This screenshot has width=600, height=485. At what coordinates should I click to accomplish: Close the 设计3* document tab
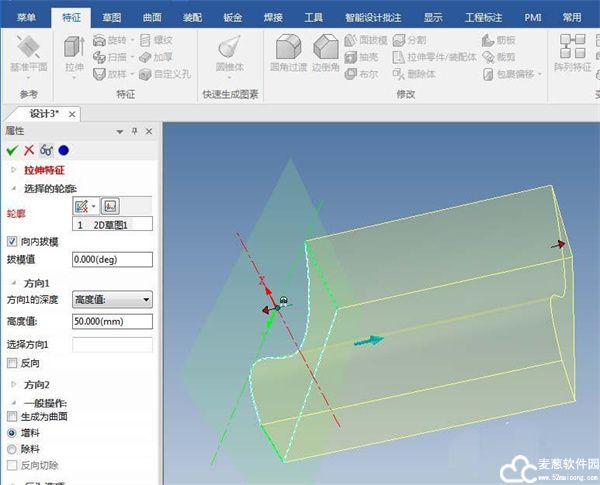tap(72, 114)
